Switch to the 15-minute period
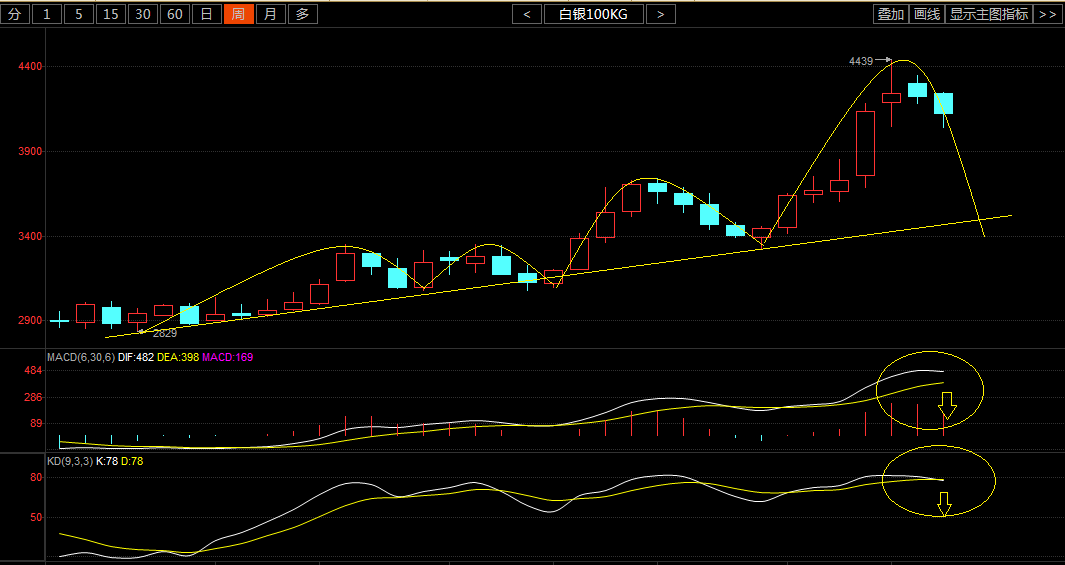1065x565 pixels. [111, 14]
